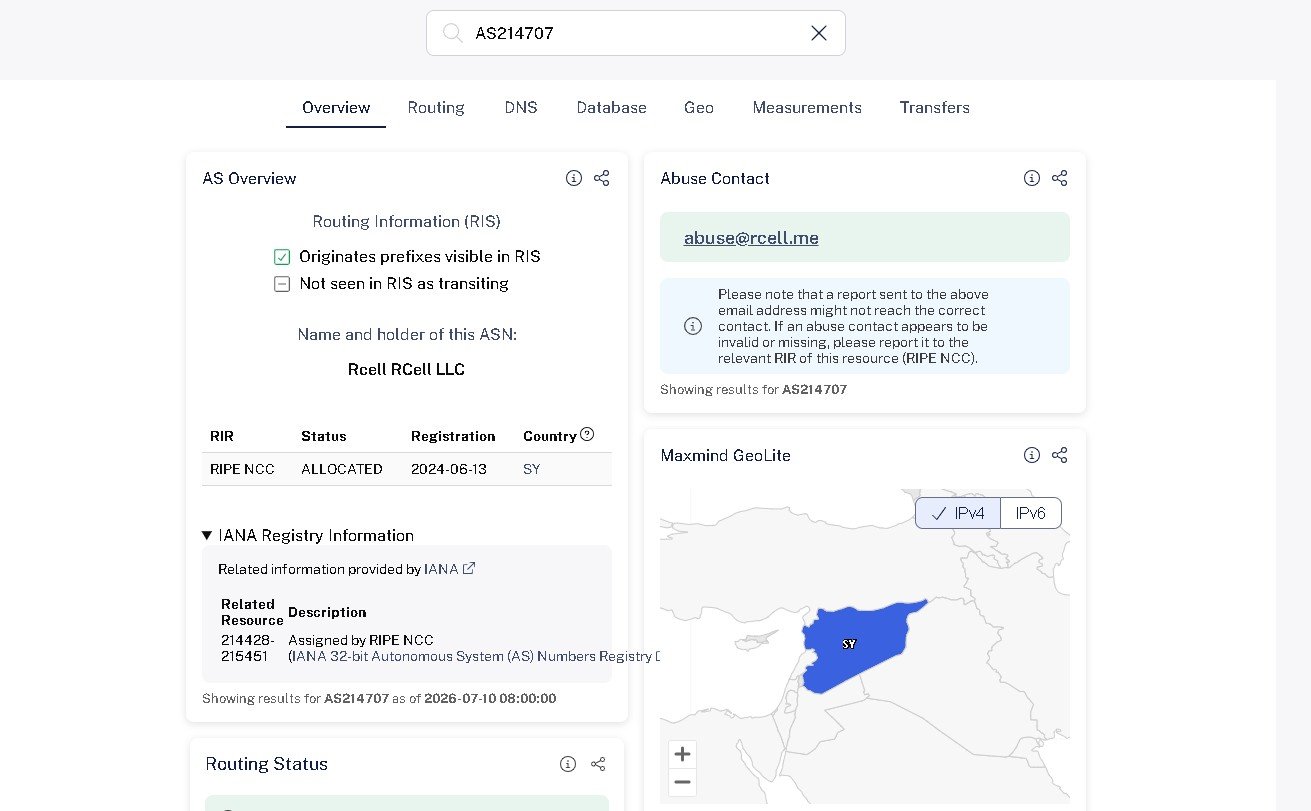The height and width of the screenshot is (811, 1311).
Task: Click into the AS214707 search box
Action: pyautogui.click(x=635, y=33)
